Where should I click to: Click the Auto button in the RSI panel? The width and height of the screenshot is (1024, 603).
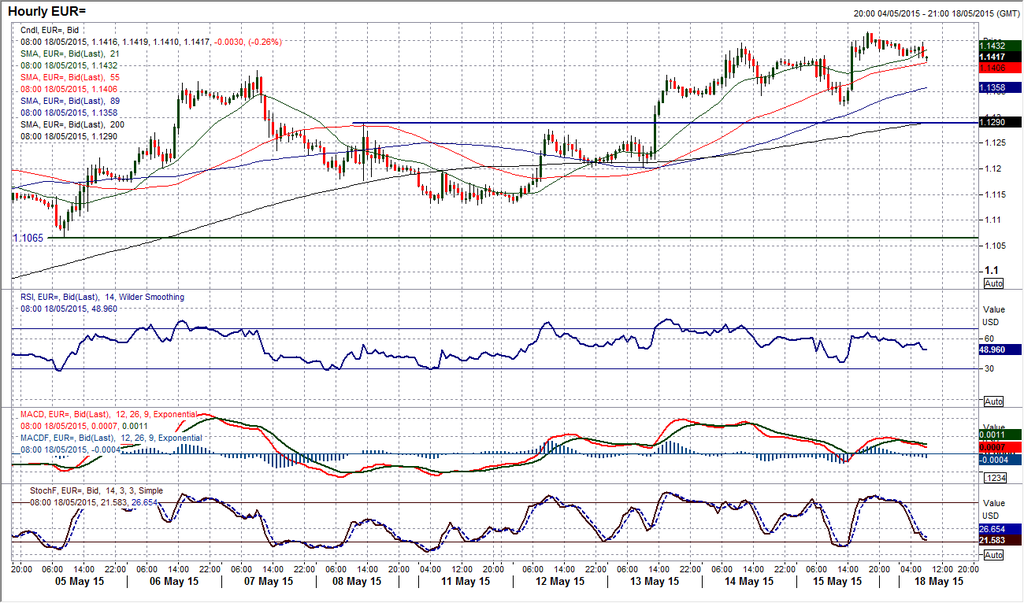993,401
